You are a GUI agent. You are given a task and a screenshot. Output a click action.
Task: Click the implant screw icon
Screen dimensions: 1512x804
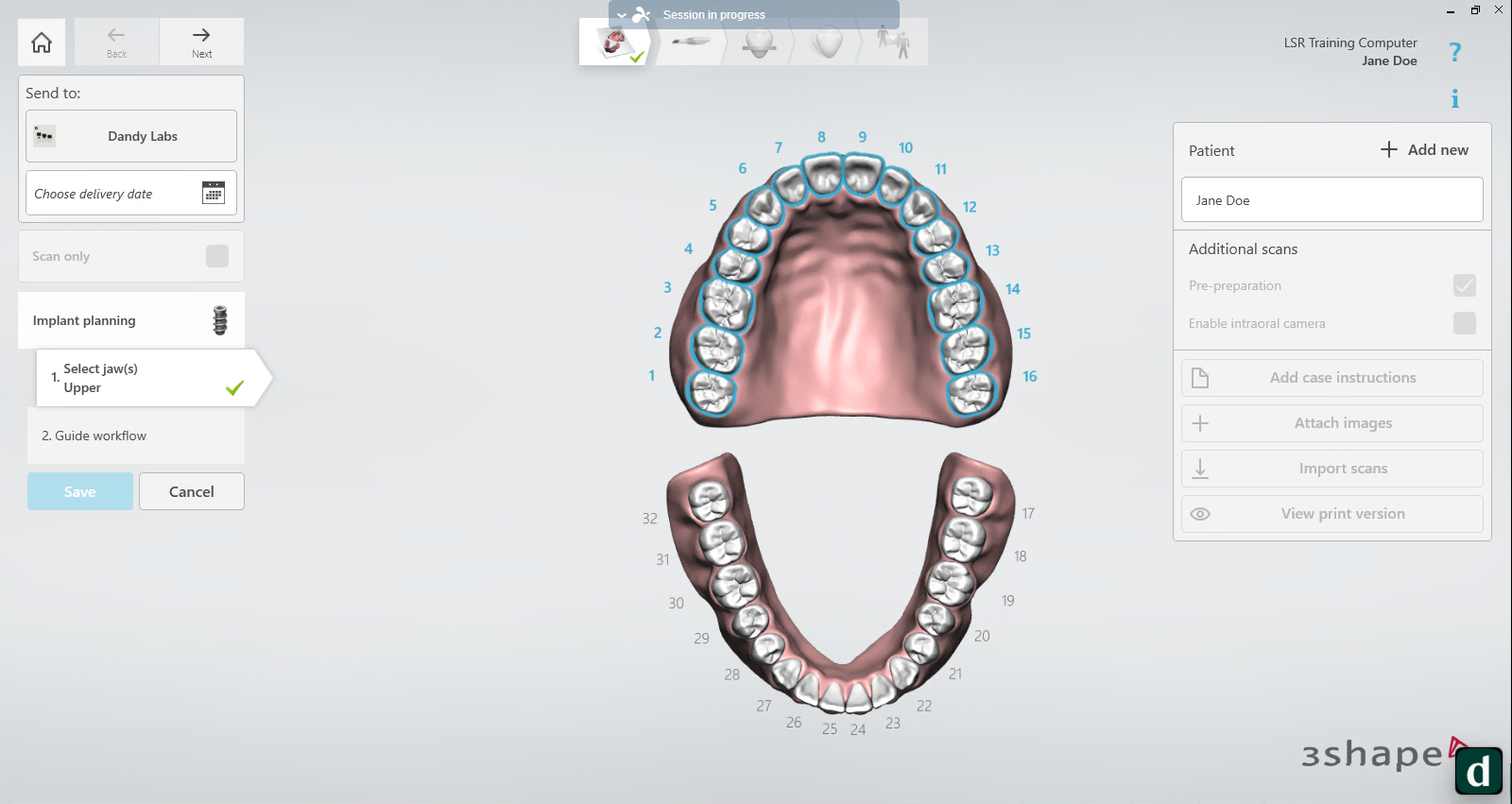pos(220,320)
